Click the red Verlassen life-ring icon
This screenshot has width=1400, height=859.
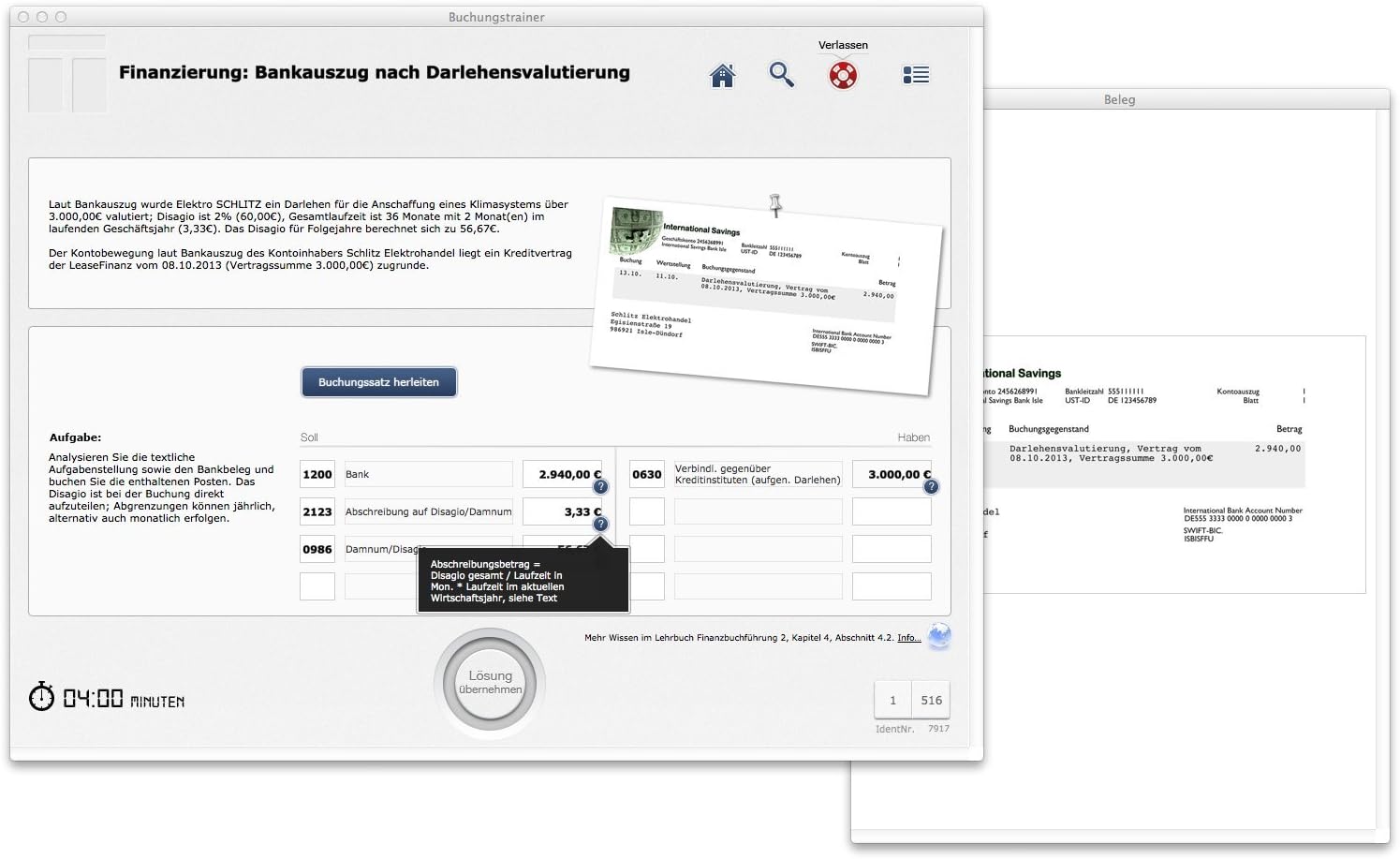[842, 75]
